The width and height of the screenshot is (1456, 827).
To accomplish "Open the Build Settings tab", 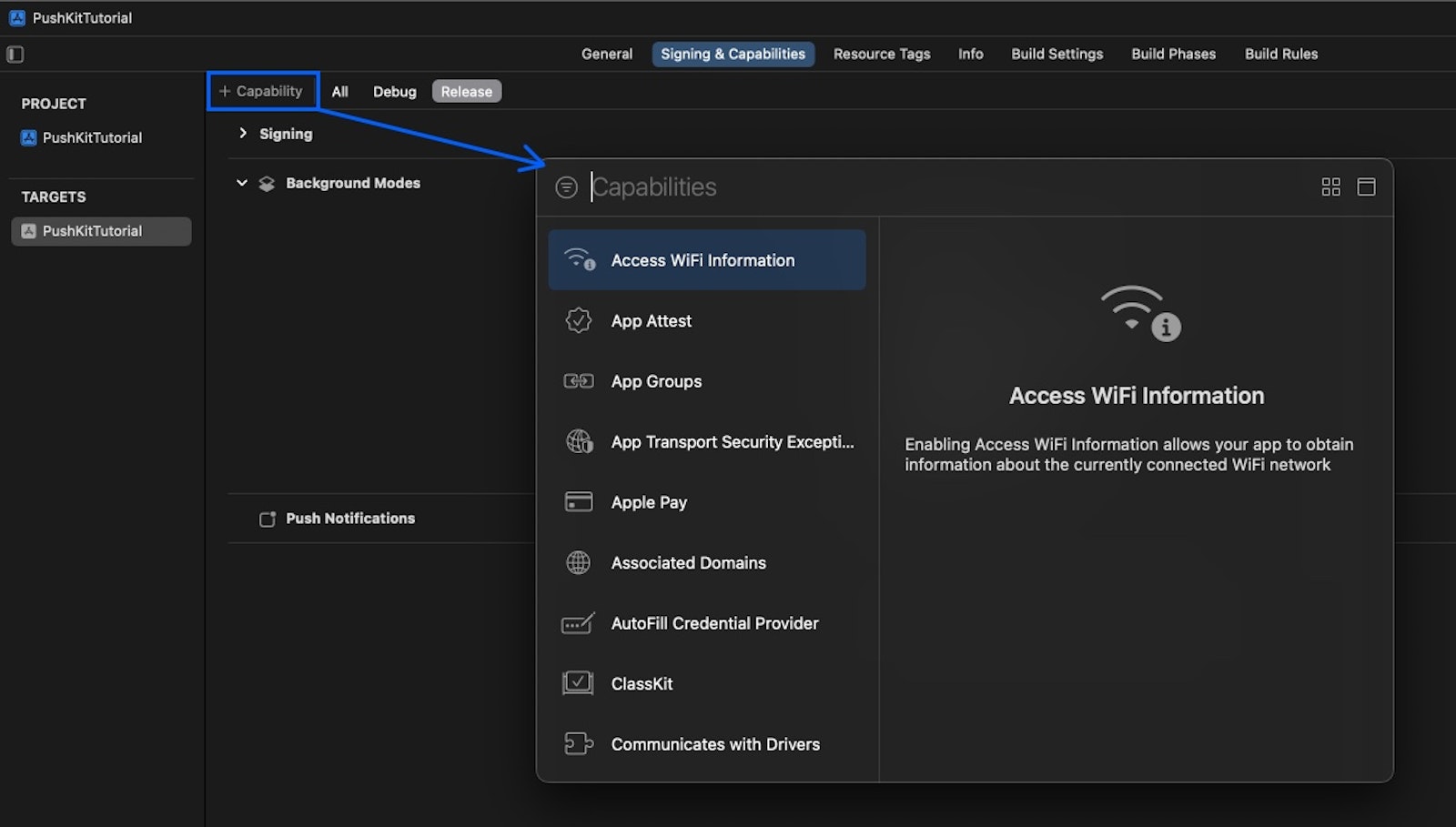I will click(x=1057, y=54).
